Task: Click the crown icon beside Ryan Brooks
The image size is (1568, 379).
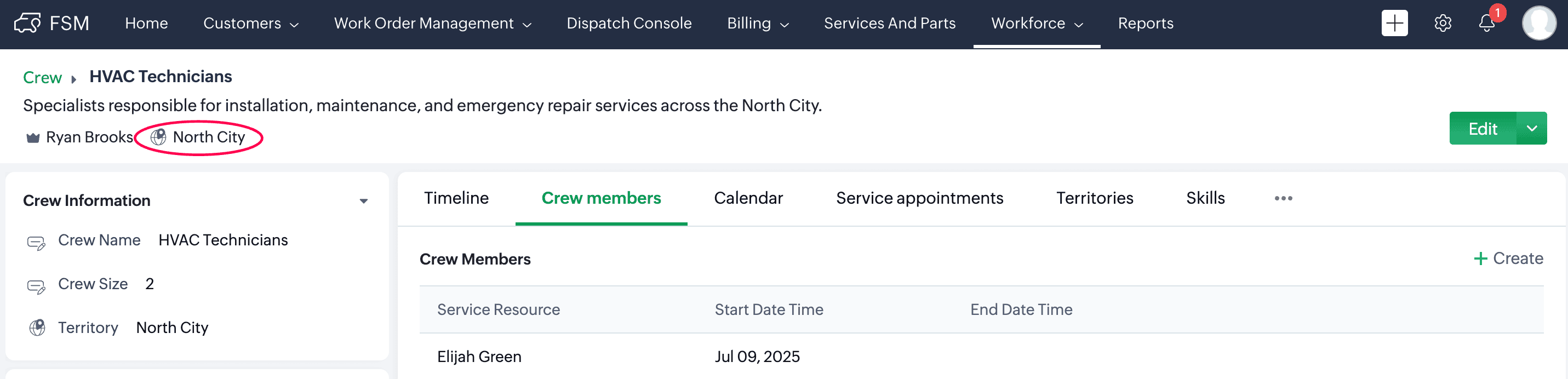Action: 33,138
